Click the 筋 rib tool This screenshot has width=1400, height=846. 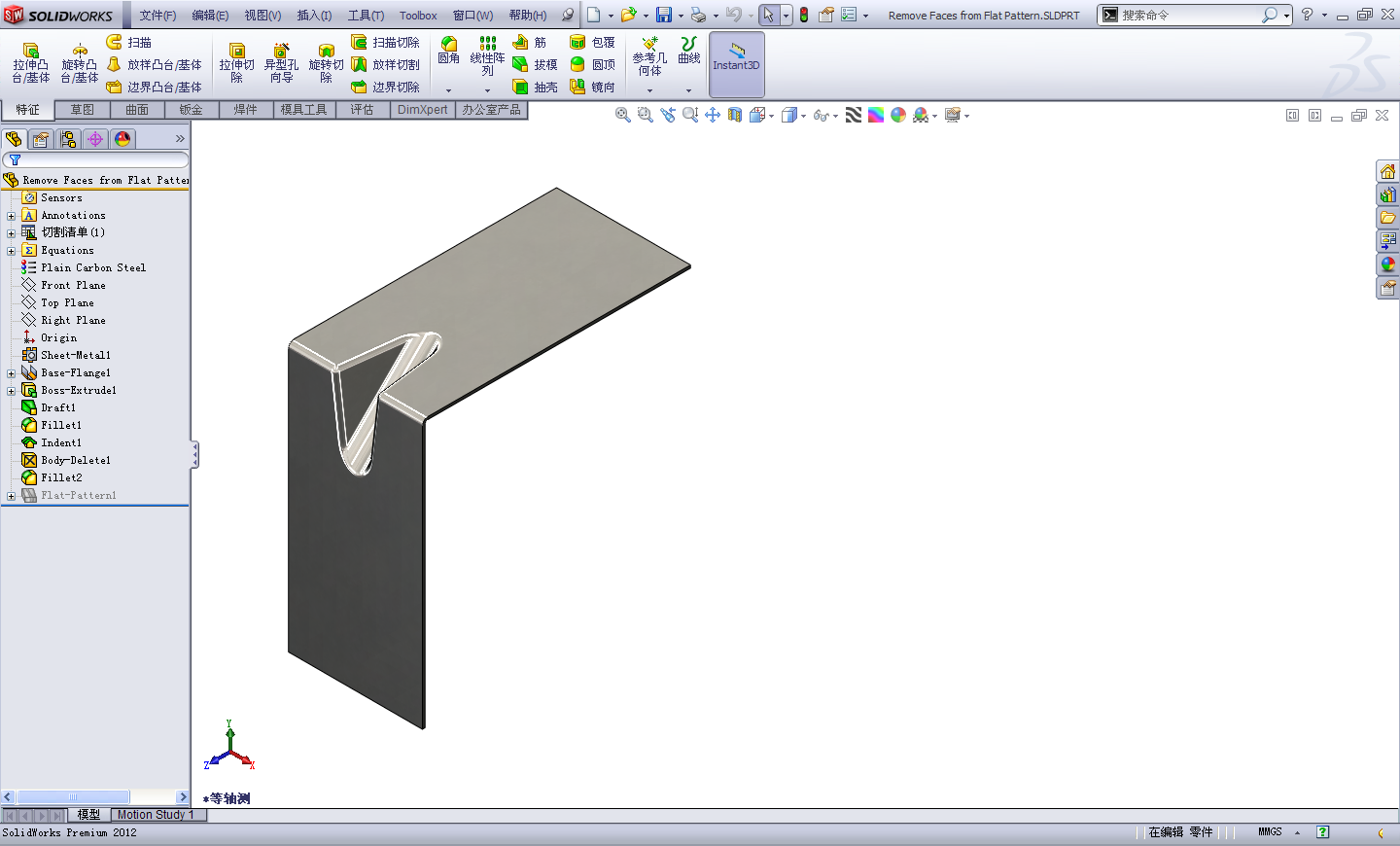coord(530,42)
